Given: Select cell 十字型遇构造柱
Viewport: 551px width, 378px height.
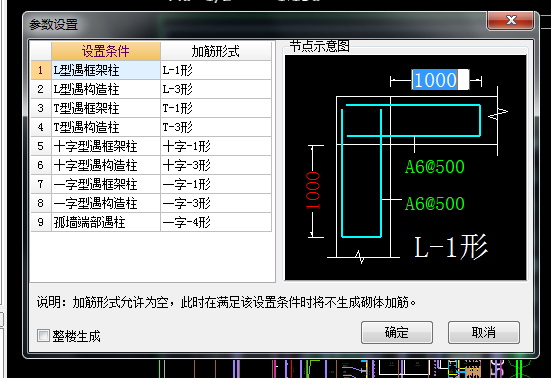Looking at the screenshot, I should click(106, 165).
